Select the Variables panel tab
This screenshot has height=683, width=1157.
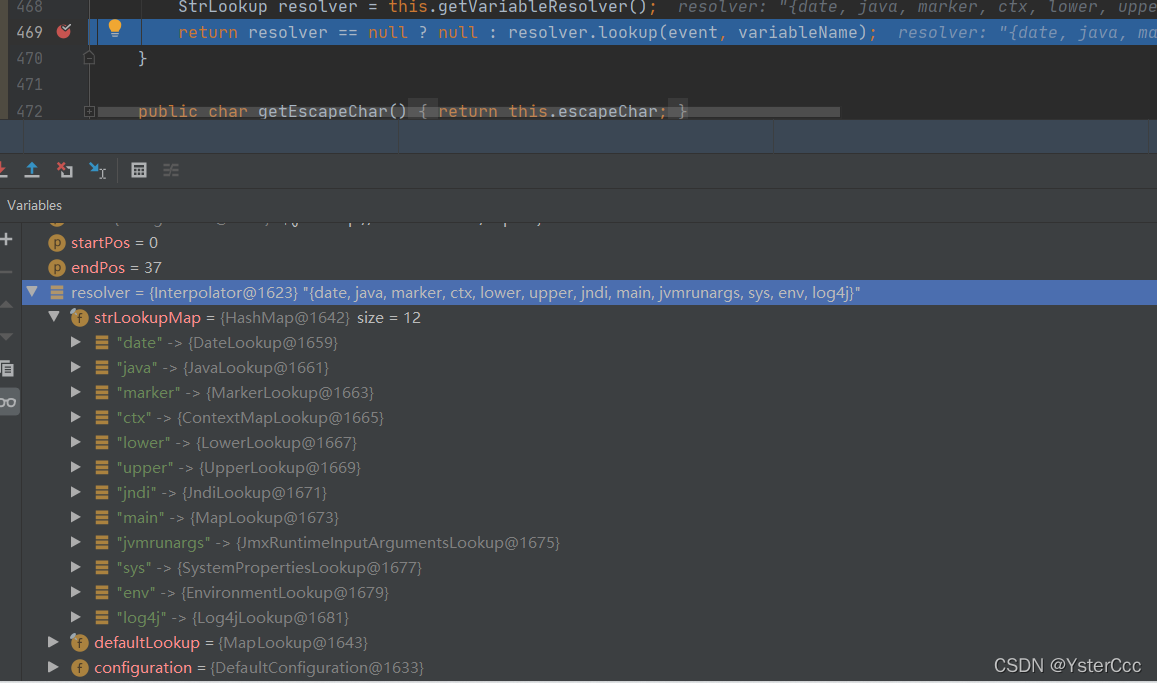click(35, 205)
